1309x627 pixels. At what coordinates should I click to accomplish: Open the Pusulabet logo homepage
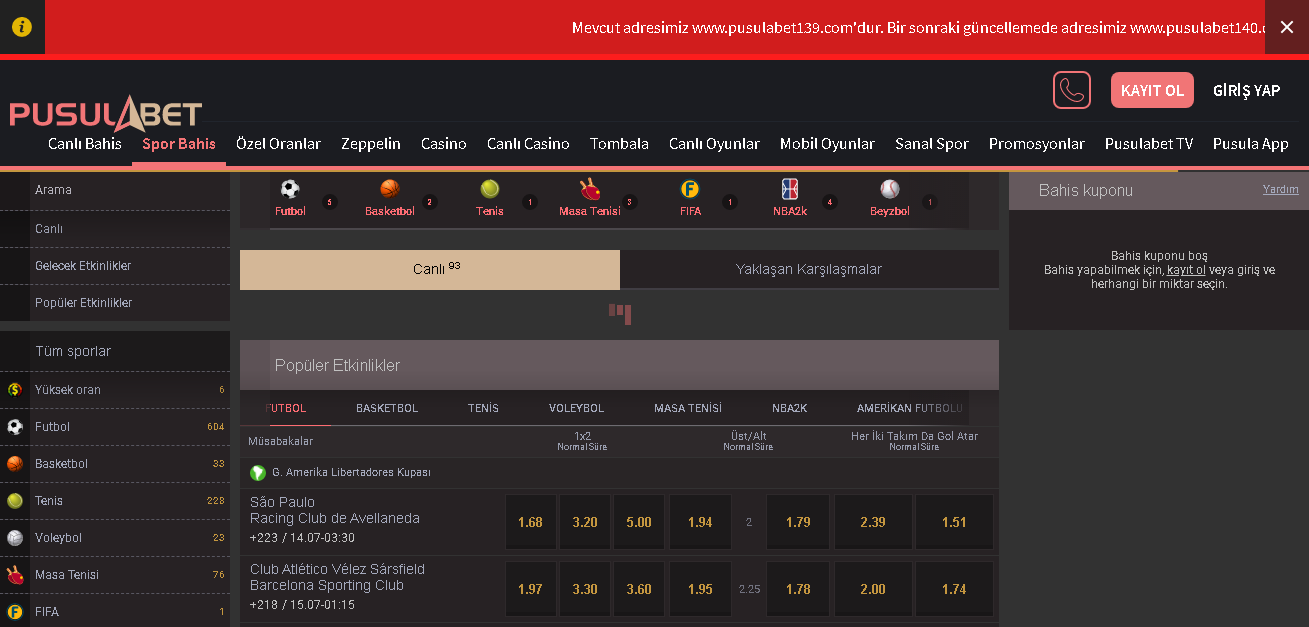click(x=106, y=114)
